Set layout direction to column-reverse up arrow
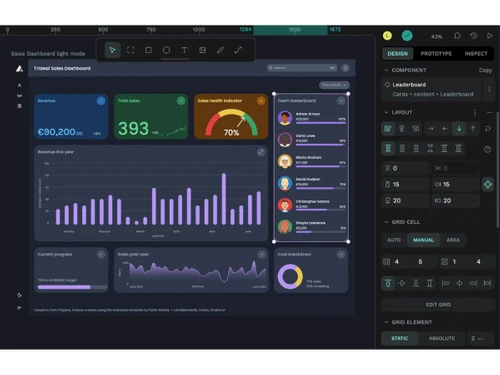Viewport: 500px width, 375px height. pyautogui.click(x=473, y=129)
